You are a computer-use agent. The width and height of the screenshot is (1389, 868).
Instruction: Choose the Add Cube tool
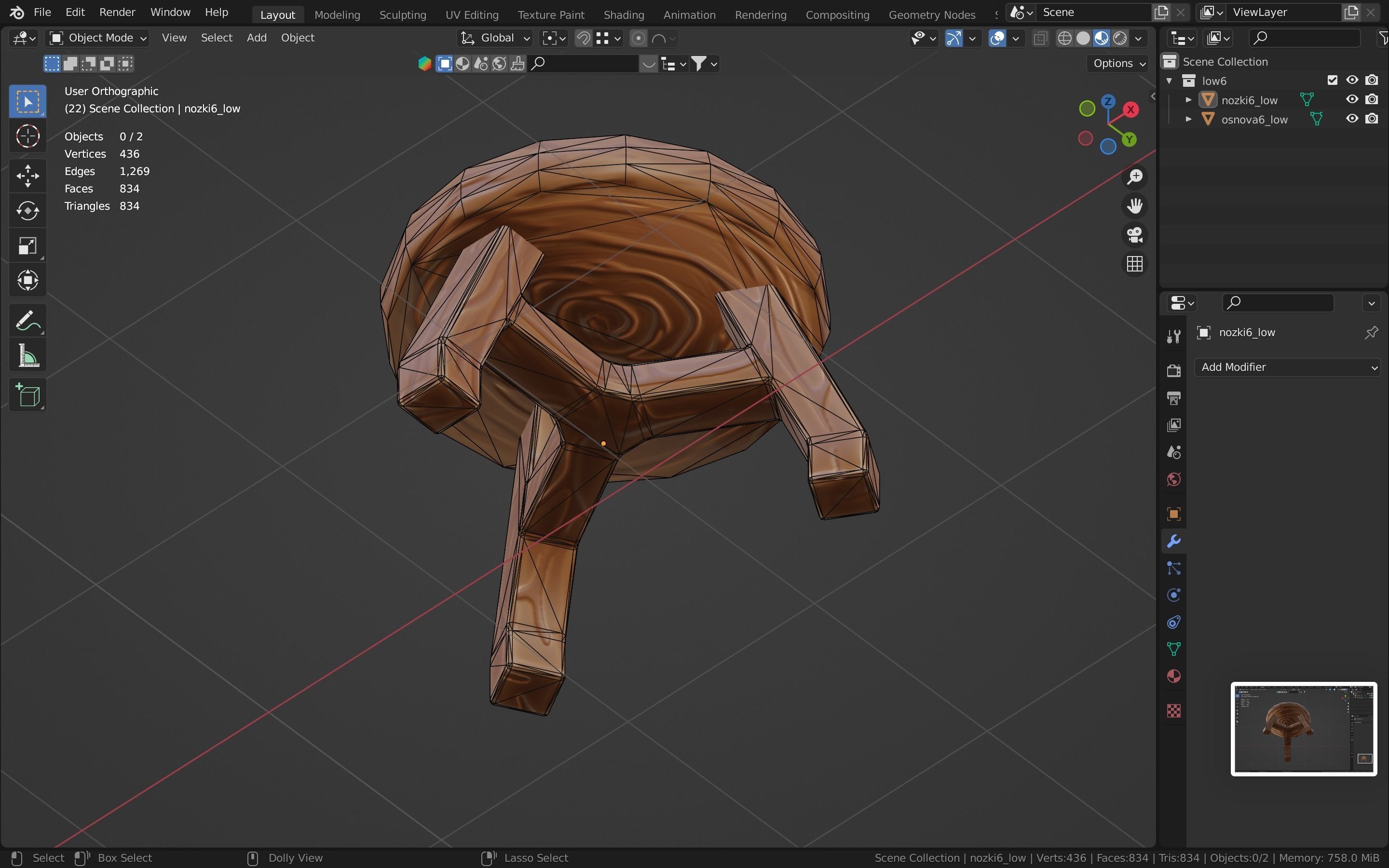coord(27,395)
